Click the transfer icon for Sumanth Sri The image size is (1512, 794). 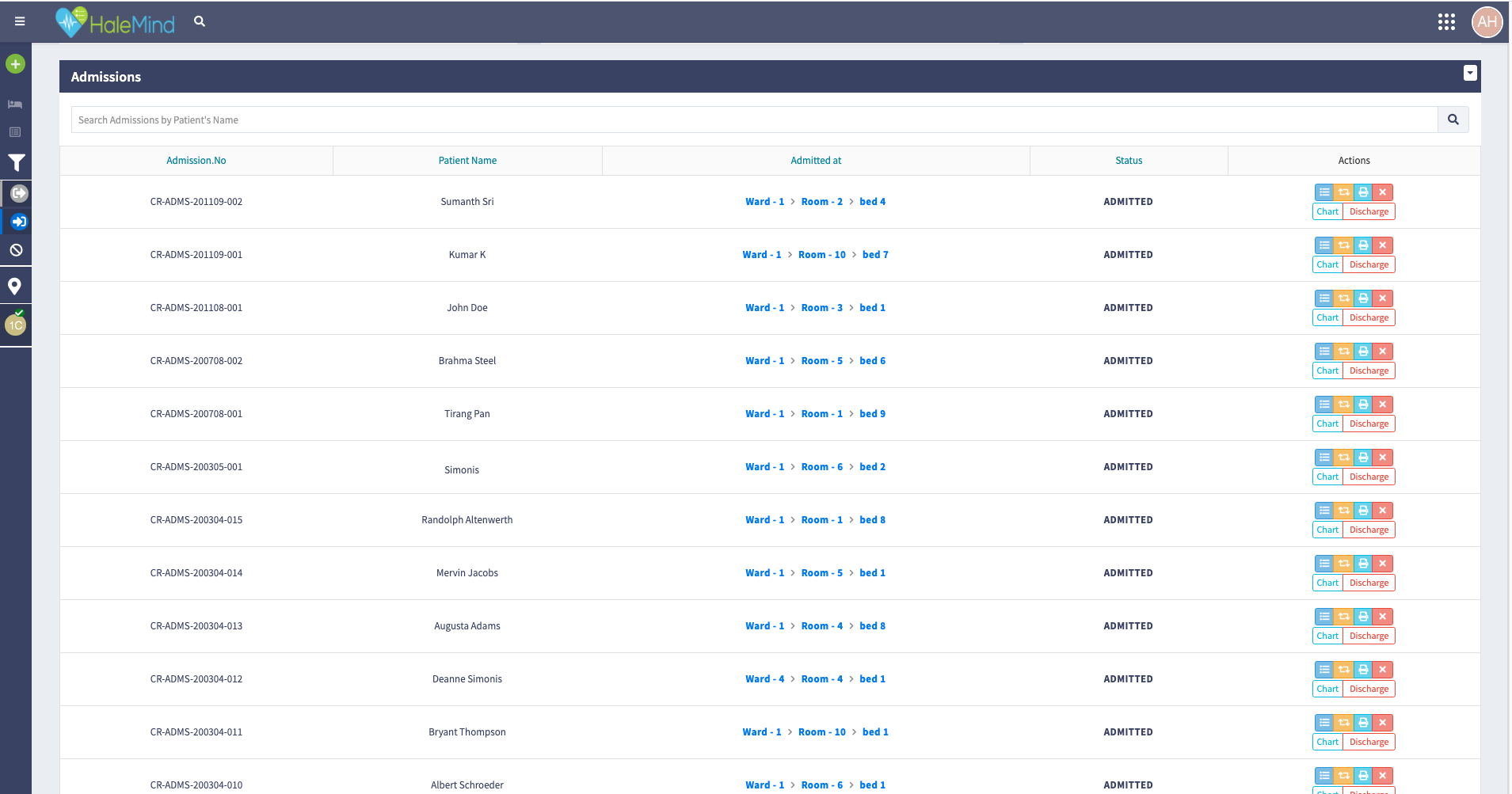point(1344,192)
